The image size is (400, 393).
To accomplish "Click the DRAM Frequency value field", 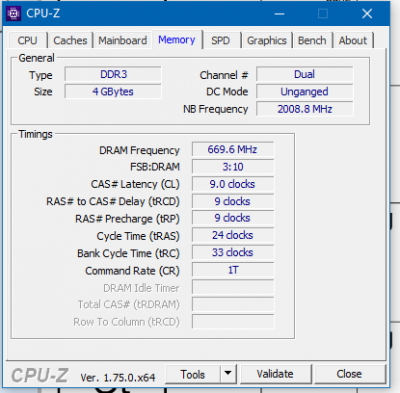I will (233, 149).
